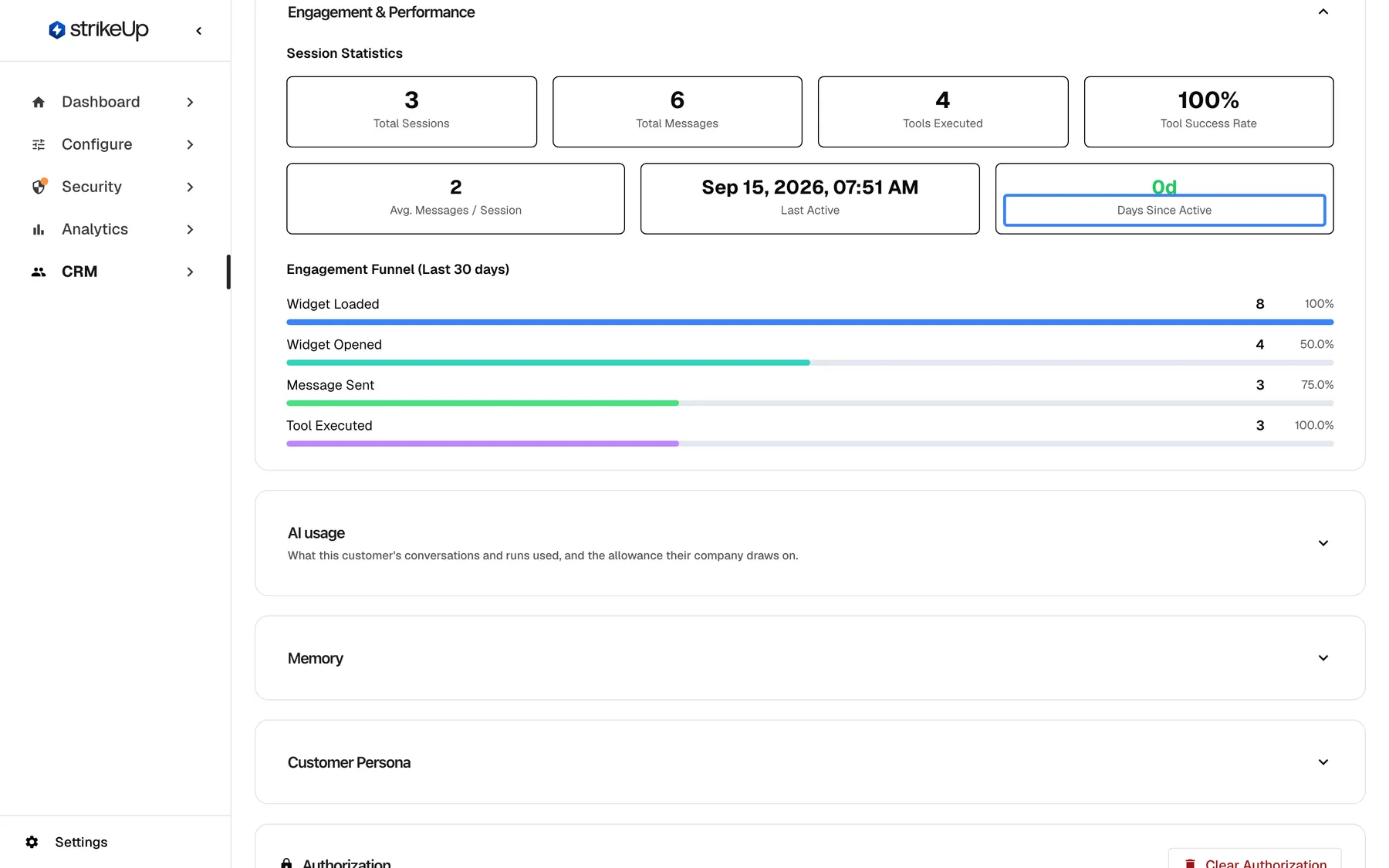Click the Settings gear icon
Image resolution: width=1389 pixels, height=868 pixels.
pos(32,842)
